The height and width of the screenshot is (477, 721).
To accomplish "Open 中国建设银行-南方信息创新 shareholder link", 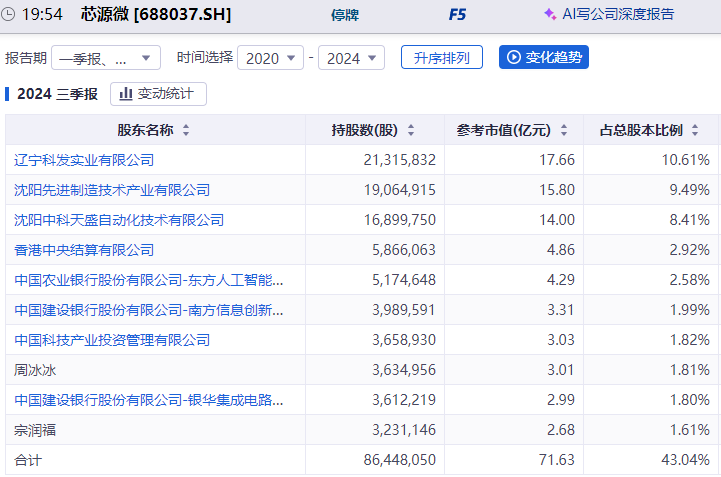I will 149,310.
